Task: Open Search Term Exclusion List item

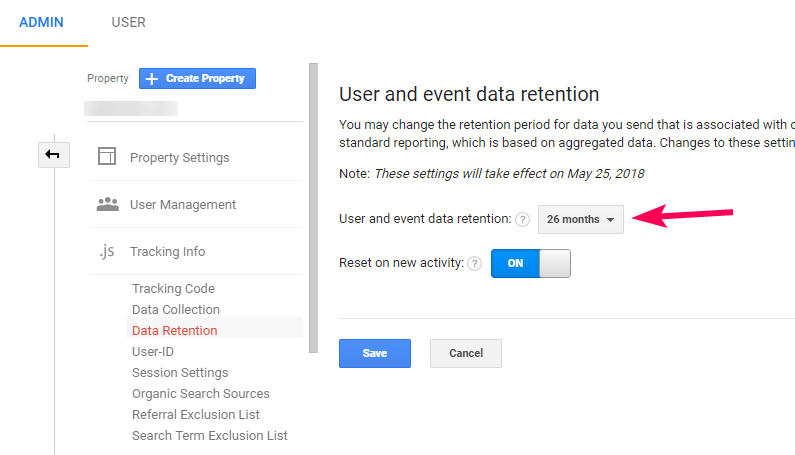Action: coord(210,436)
